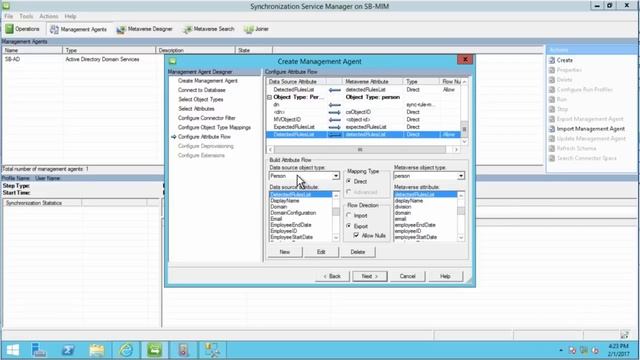
Task: Select the ExpectedRulesList flow row
Action: (x=363, y=127)
